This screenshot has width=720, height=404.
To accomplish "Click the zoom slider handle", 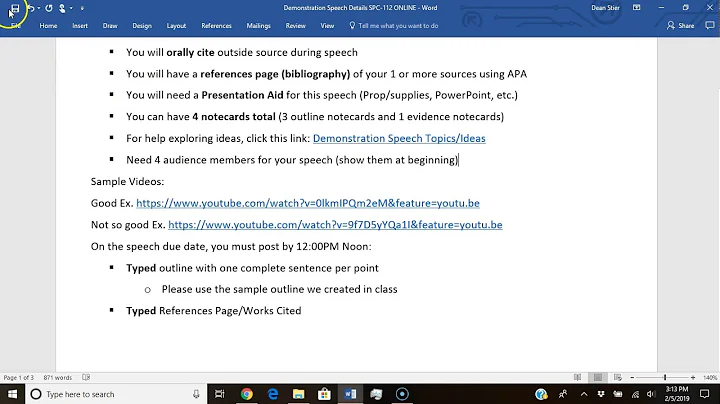I will coord(664,377).
